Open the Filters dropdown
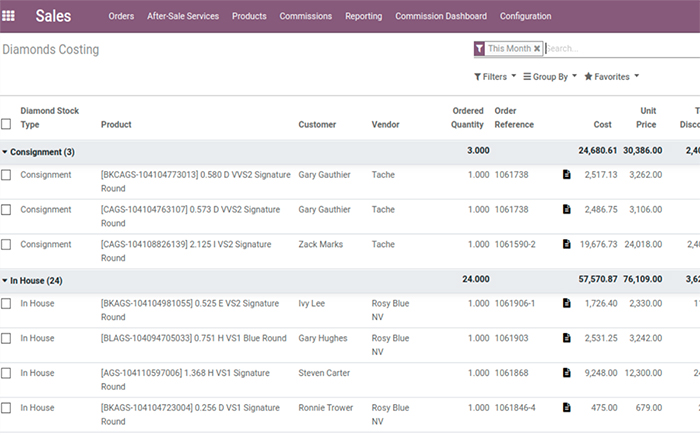This screenshot has height=435, width=700. coord(495,76)
